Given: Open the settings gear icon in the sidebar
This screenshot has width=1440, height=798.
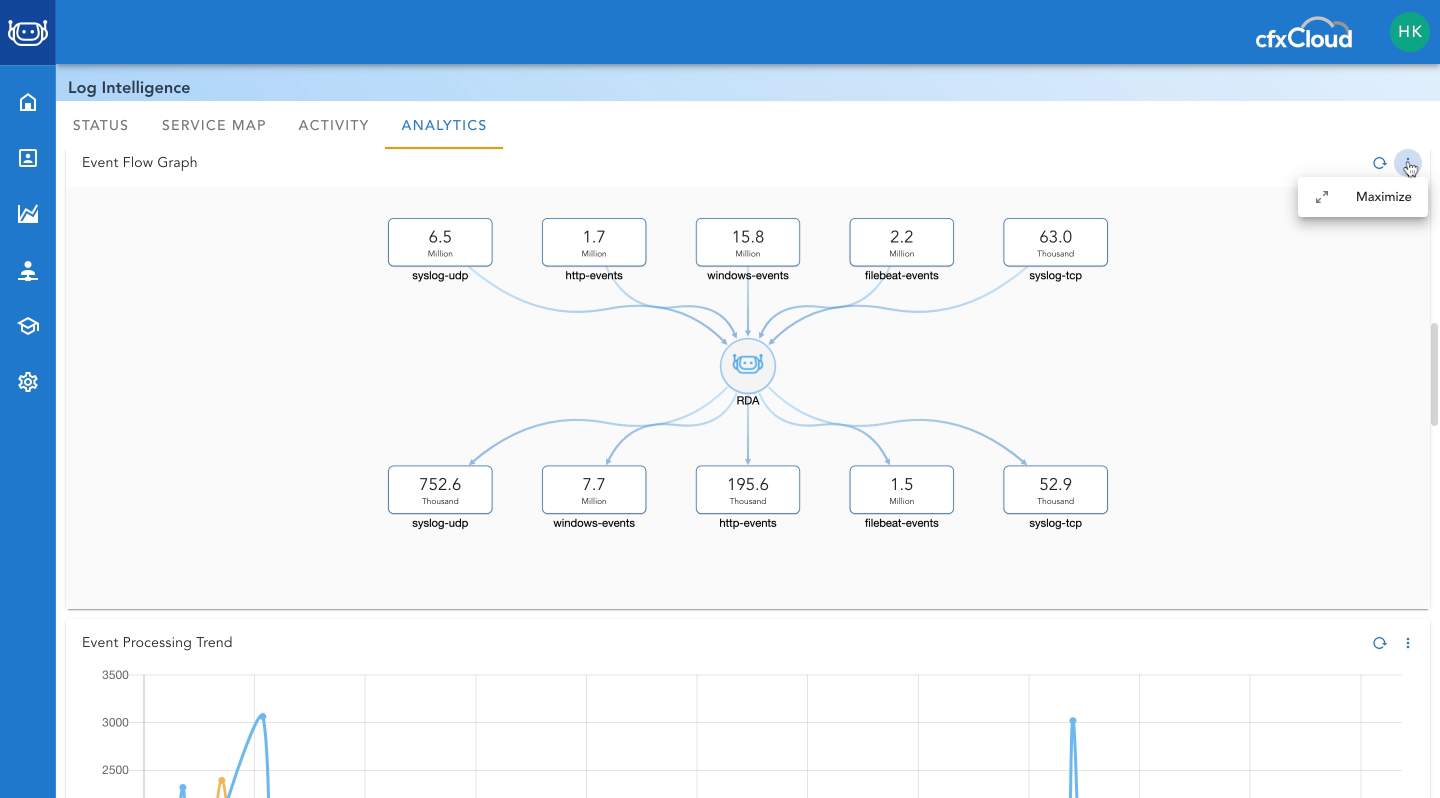Looking at the screenshot, I should [x=28, y=382].
